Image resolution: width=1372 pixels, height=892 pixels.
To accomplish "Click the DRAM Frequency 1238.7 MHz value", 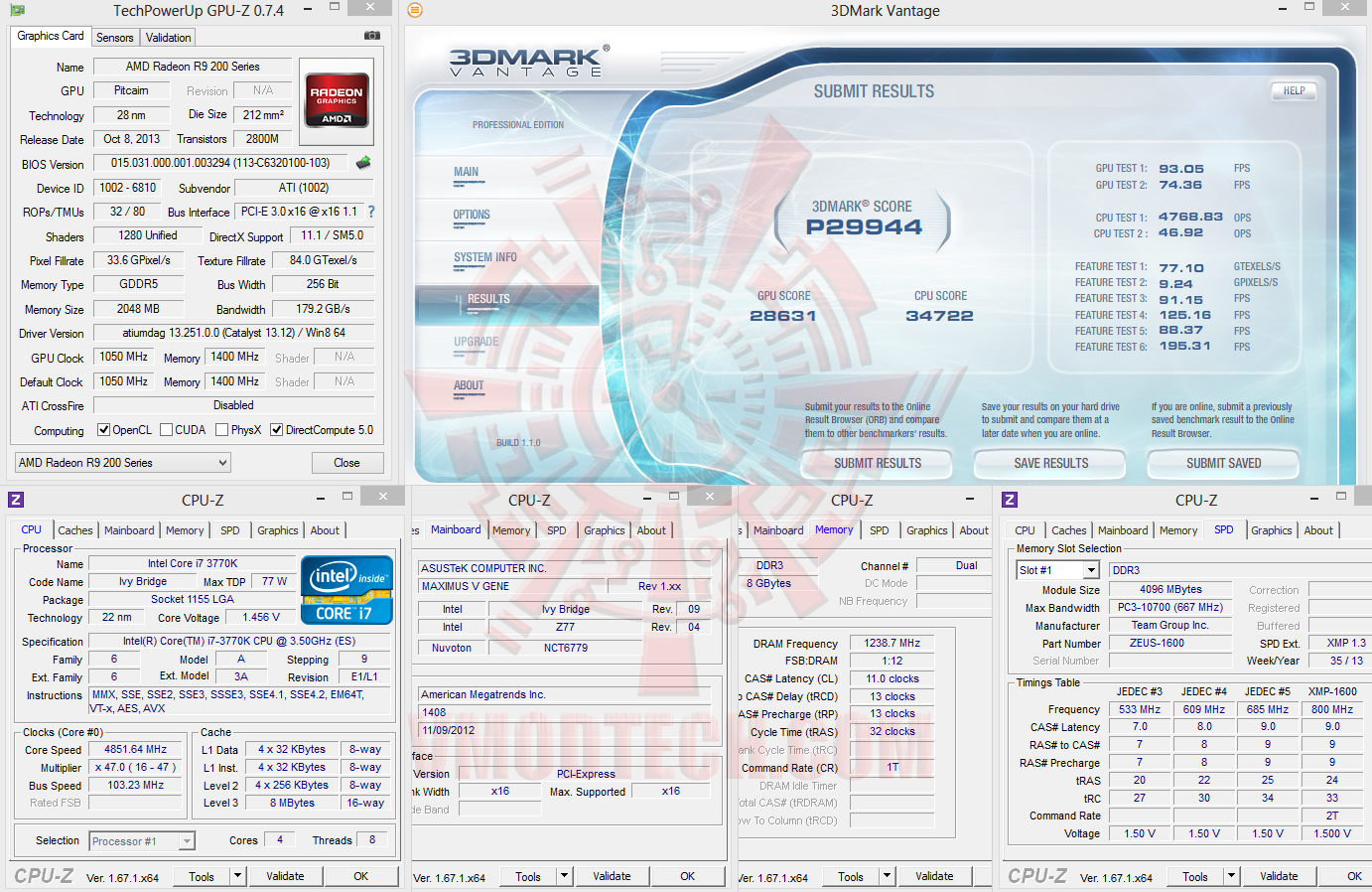I will click(x=892, y=644).
